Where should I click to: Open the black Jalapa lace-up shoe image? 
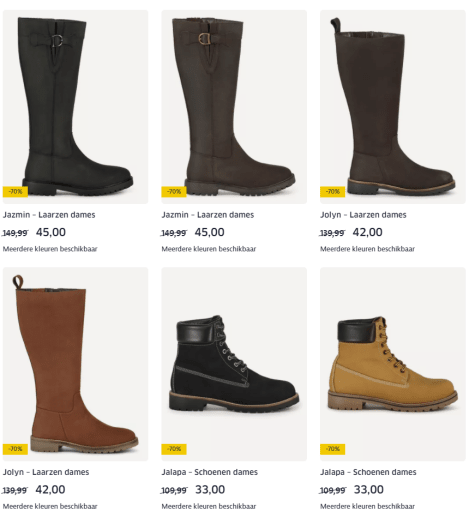234,364
